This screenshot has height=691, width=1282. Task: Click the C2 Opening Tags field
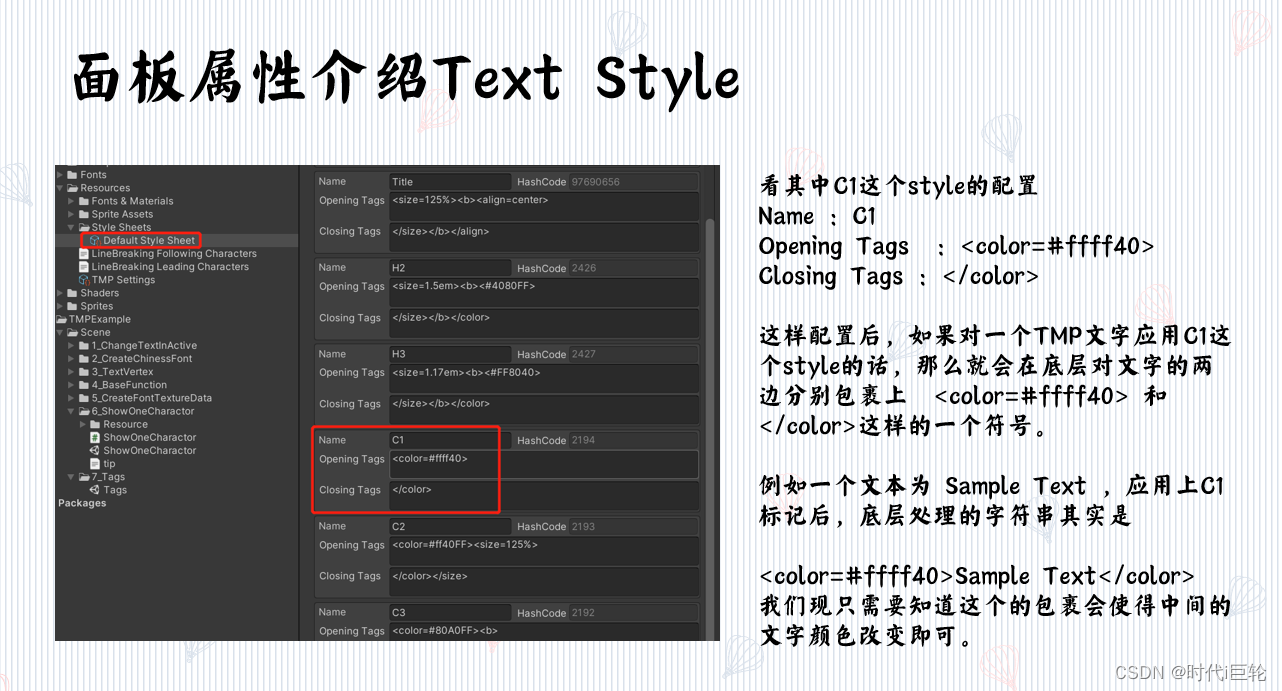point(544,551)
